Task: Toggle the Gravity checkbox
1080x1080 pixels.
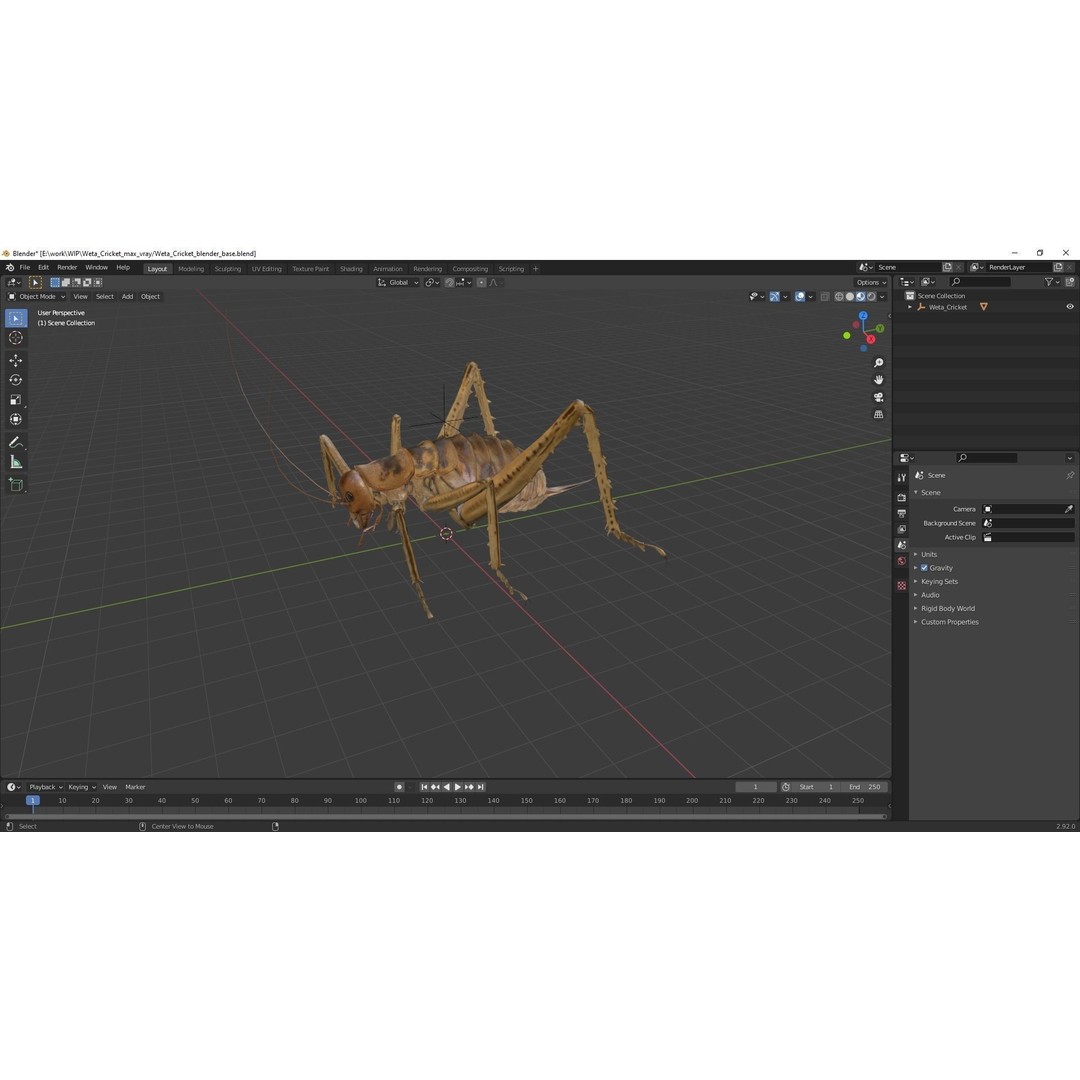Action: [924, 568]
